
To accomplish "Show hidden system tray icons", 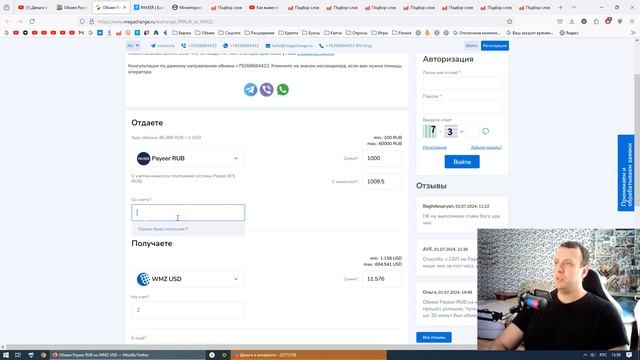I will click(x=584, y=355).
